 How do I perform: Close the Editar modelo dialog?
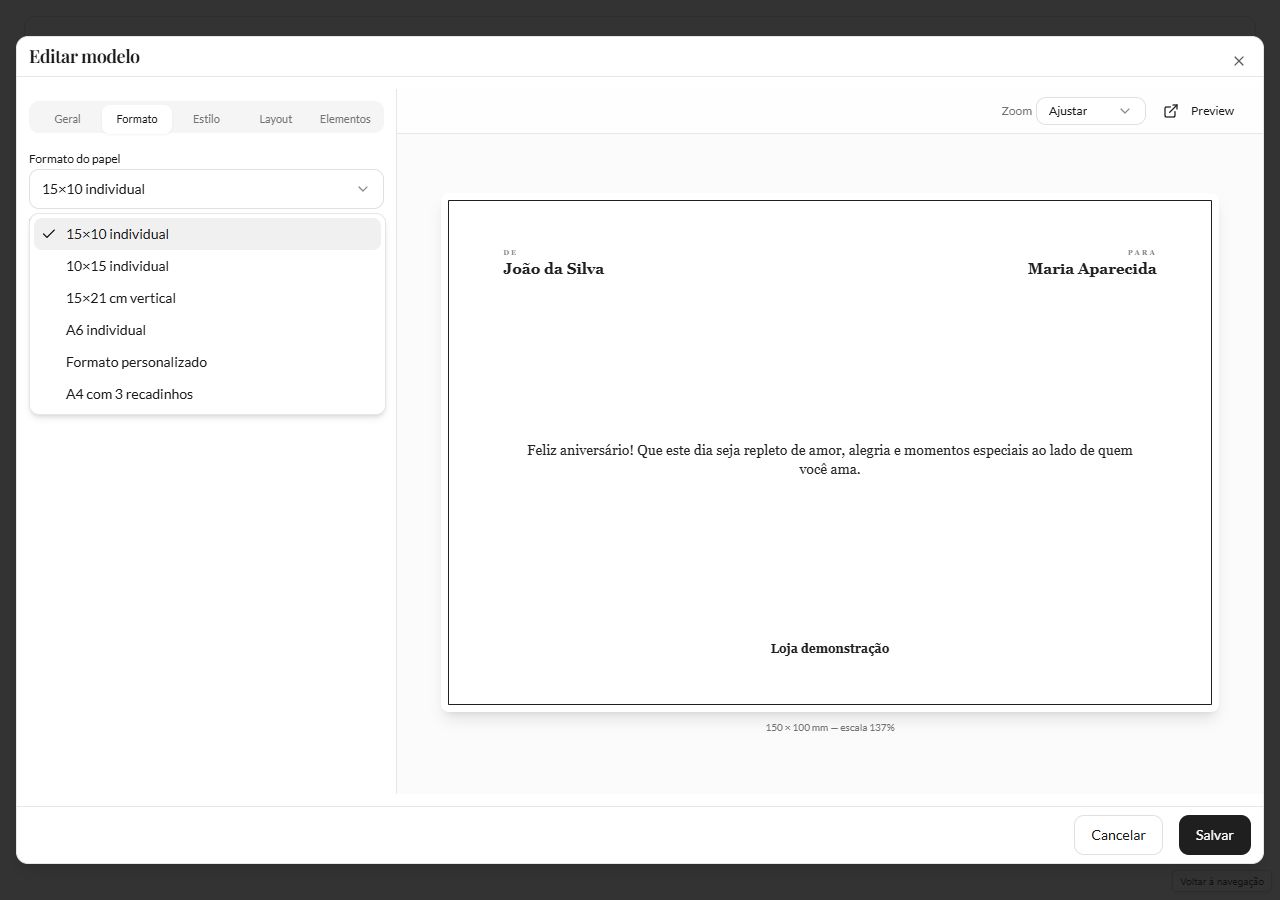click(x=1239, y=61)
